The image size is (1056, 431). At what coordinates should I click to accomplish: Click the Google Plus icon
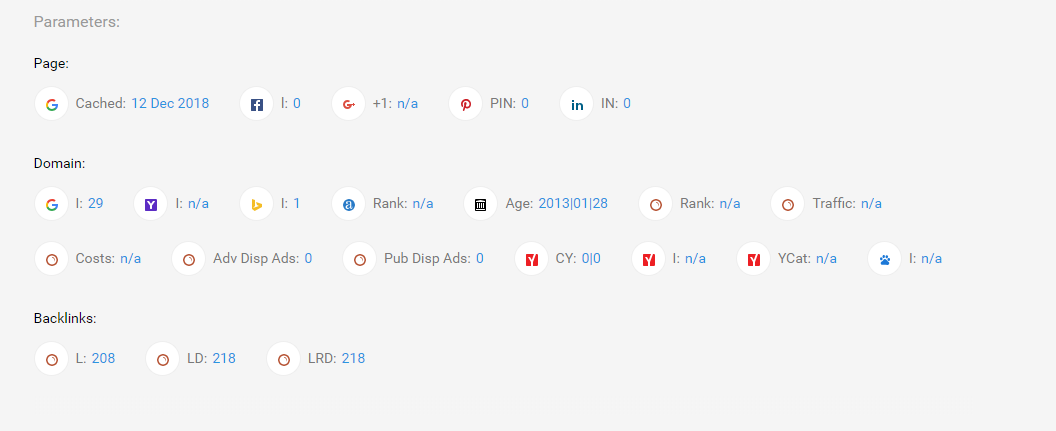348,104
